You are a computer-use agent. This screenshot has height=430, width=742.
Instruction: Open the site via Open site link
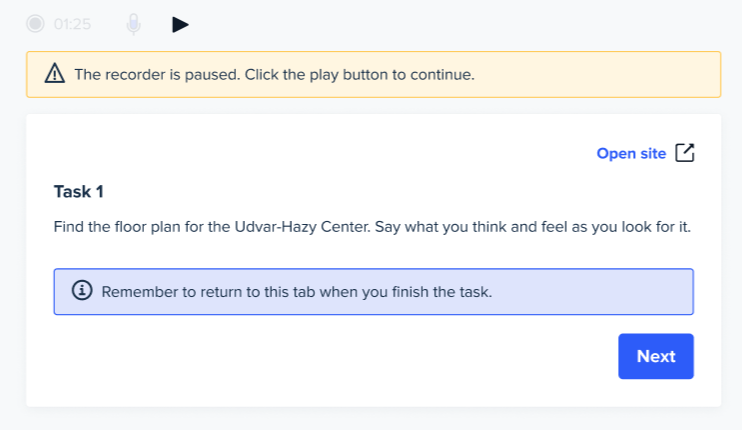pyautogui.click(x=631, y=153)
